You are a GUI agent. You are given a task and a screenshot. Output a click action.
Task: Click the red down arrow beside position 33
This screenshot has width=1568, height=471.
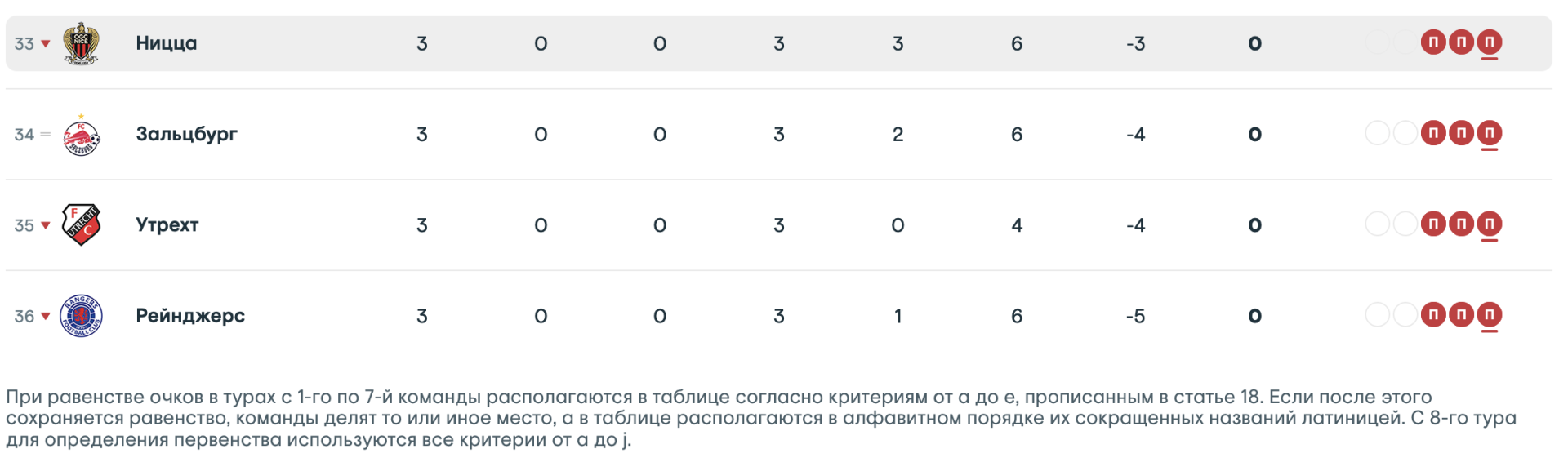pyautogui.click(x=46, y=44)
